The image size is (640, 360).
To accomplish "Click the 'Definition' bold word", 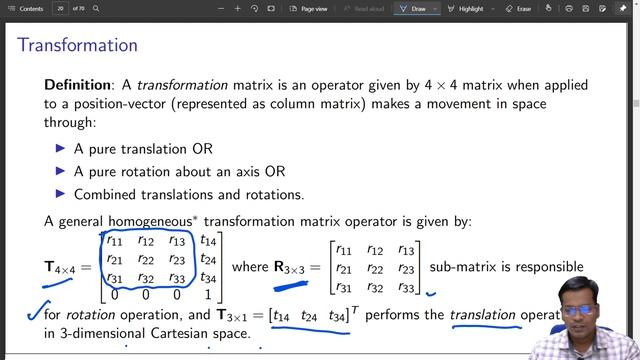I will click(77, 85).
